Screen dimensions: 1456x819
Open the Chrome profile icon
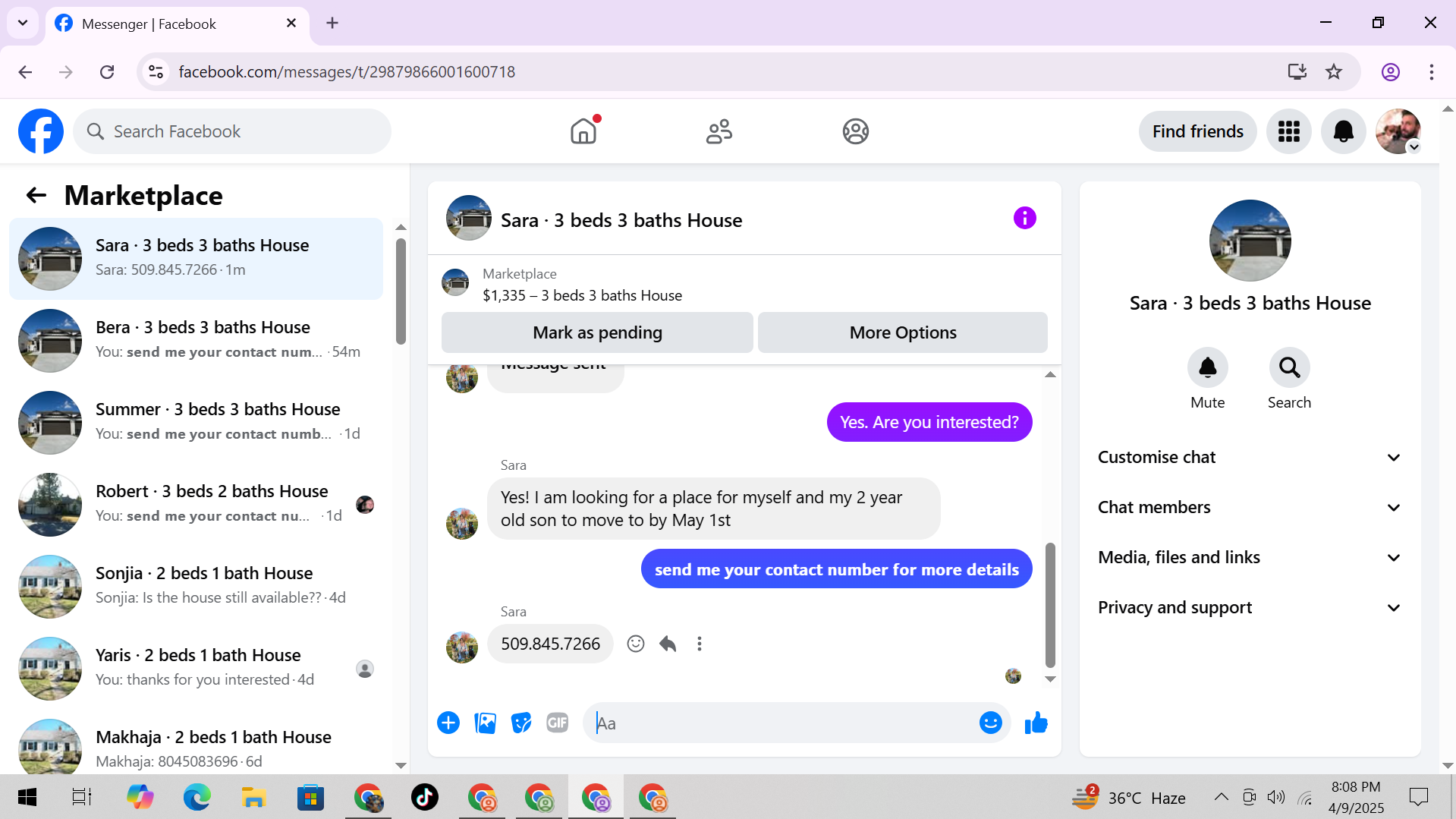[1390, 72]
